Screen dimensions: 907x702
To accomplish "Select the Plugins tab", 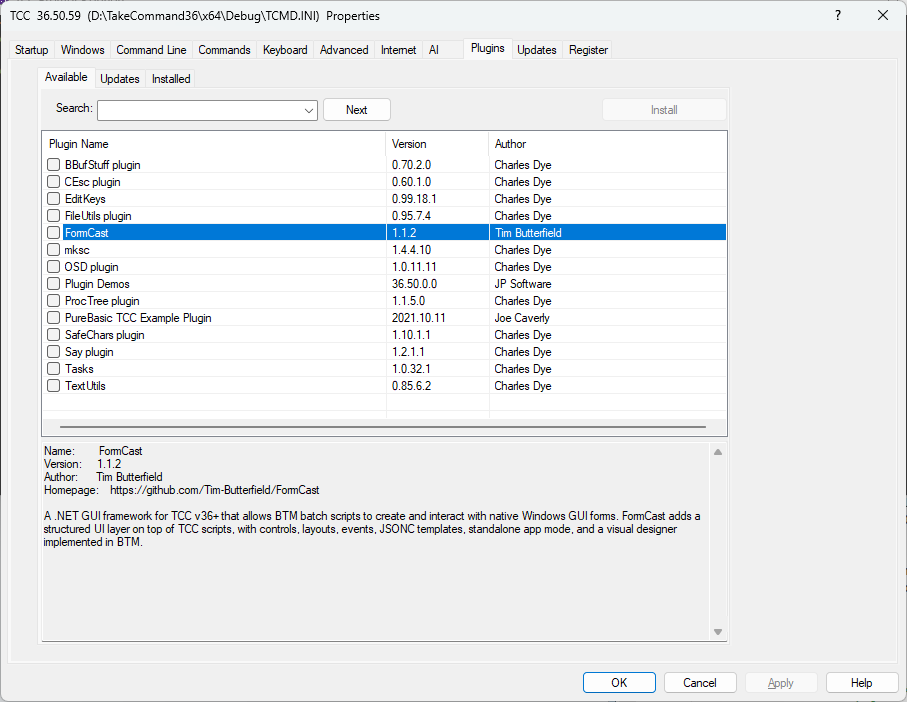I will [x=488, y=49].
